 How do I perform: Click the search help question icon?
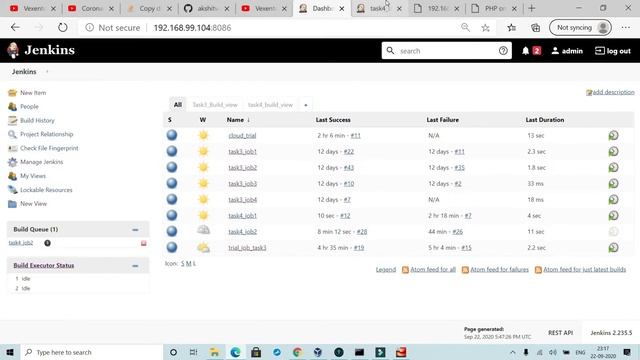tap(503, 51)
